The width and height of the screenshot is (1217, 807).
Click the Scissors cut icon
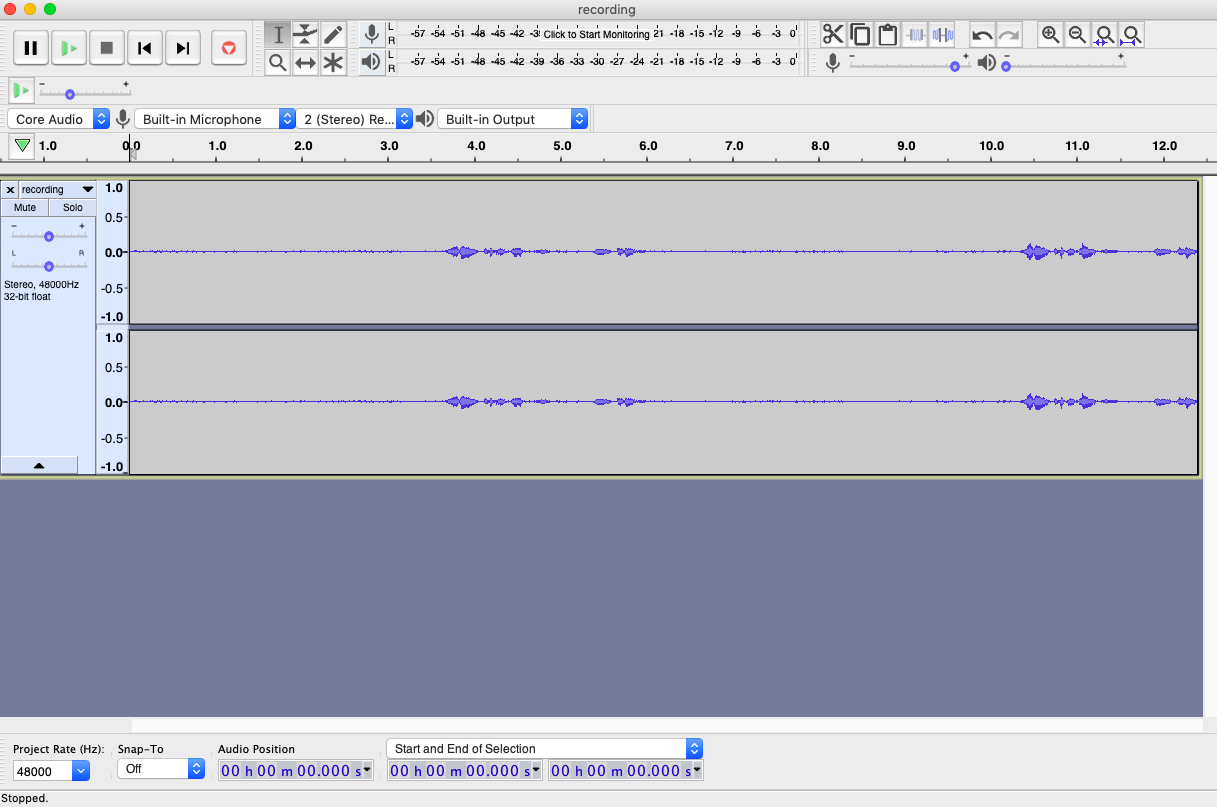tap(833, 34)
